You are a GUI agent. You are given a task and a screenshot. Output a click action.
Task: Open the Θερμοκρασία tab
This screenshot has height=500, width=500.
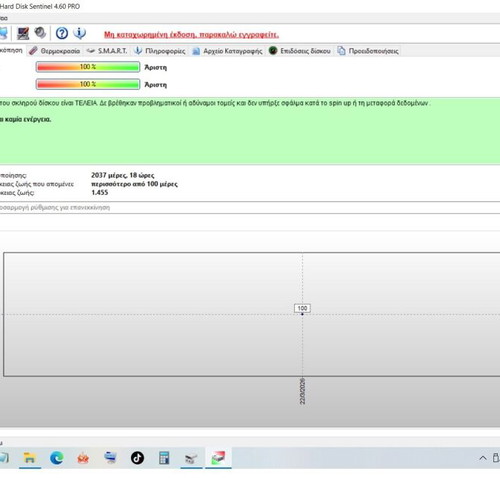point(55,51)
